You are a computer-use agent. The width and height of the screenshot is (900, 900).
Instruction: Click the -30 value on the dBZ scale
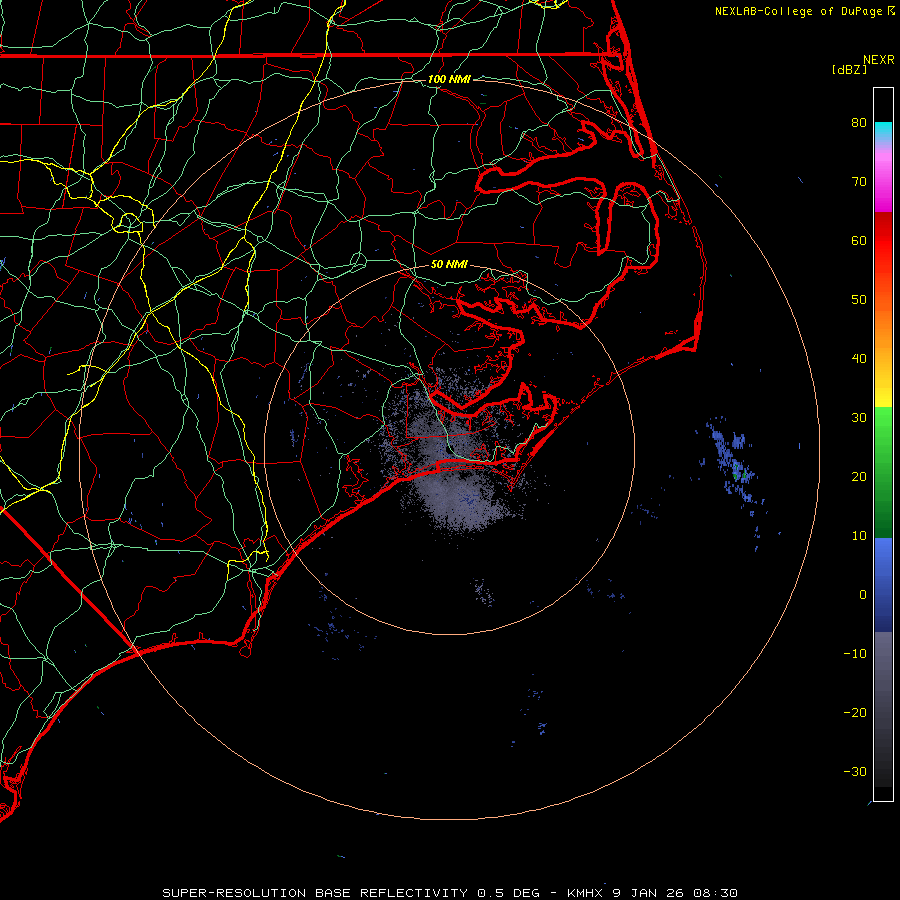click(855, 771)
